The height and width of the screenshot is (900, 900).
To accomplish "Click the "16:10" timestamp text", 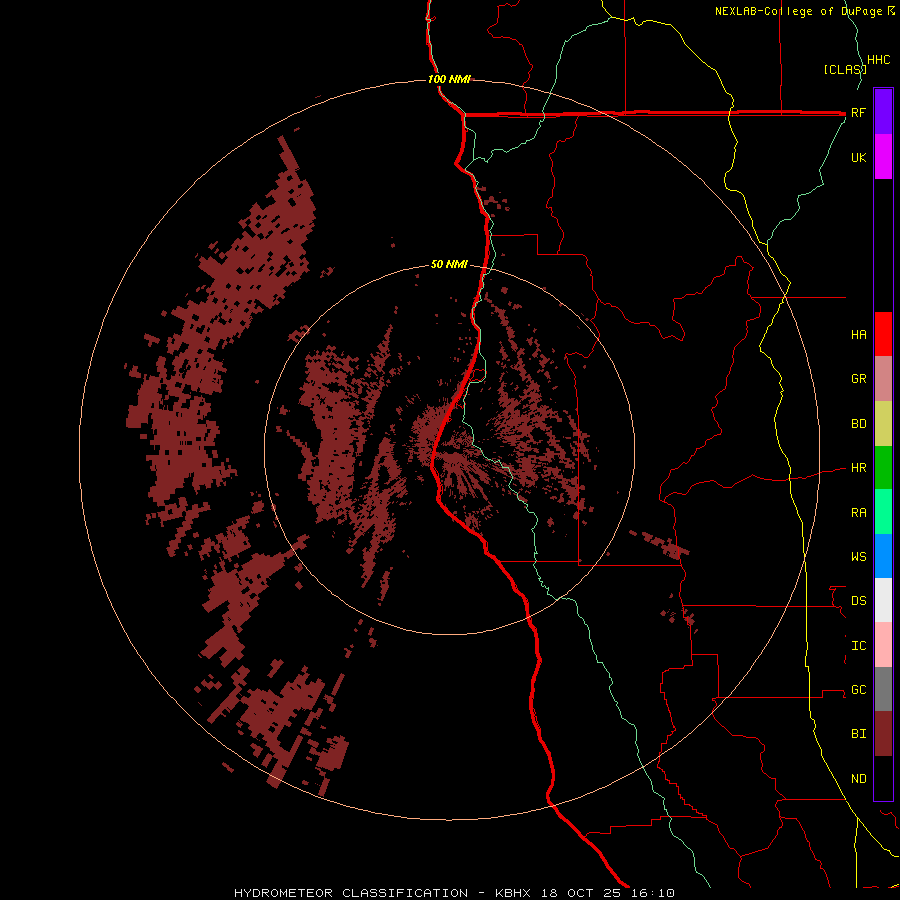I will point(654,893).
